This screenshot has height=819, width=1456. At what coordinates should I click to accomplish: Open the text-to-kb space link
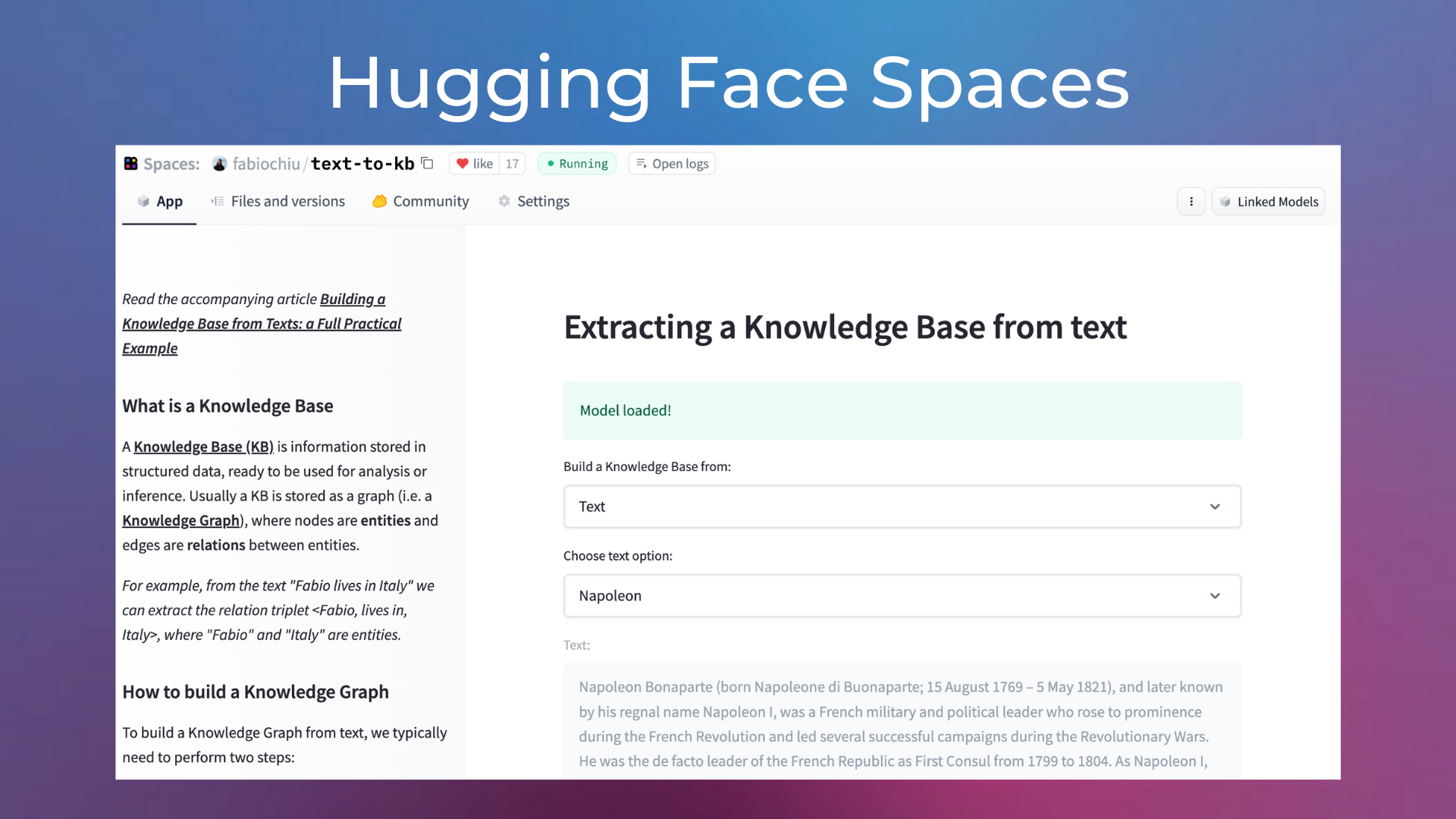click(x=362, y=164)
